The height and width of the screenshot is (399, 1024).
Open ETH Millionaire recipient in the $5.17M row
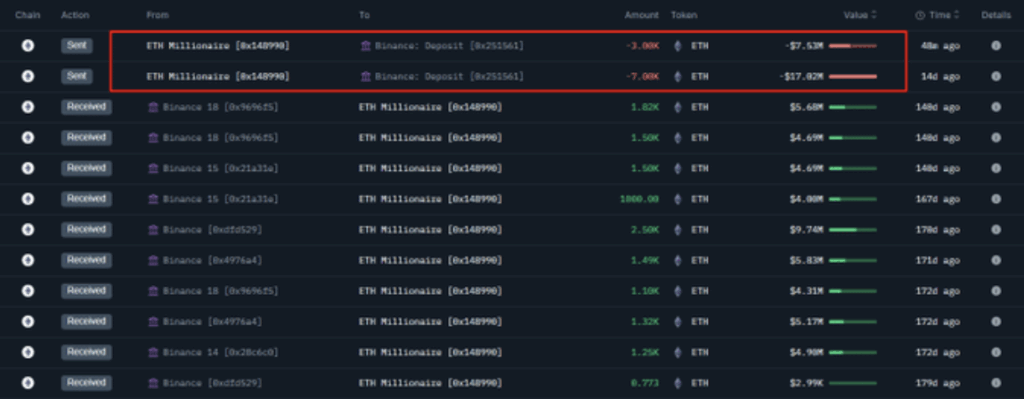tap(430, 322)
